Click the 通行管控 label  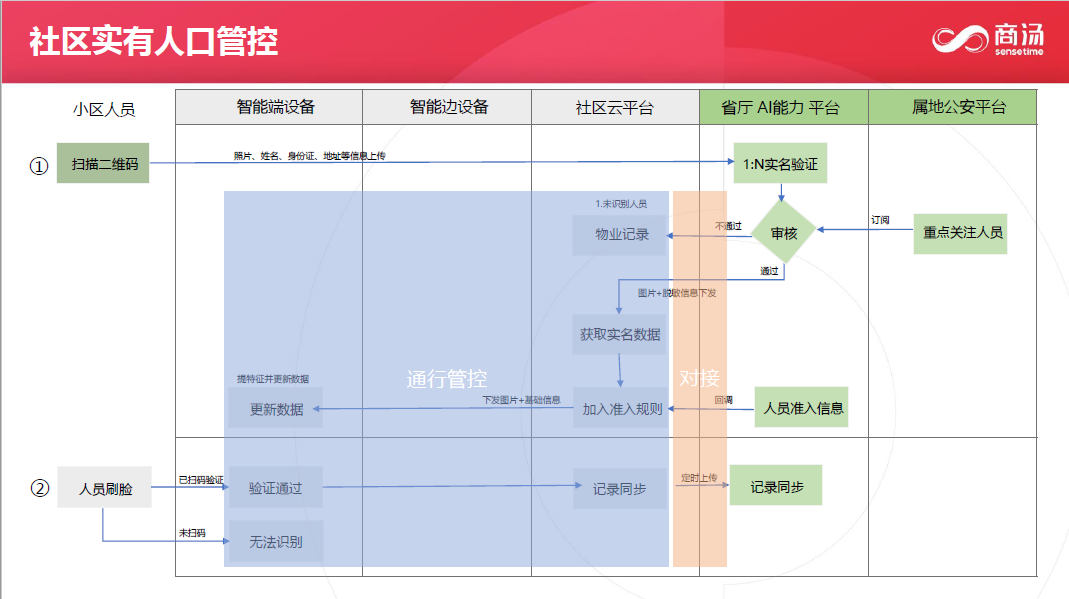447,379
